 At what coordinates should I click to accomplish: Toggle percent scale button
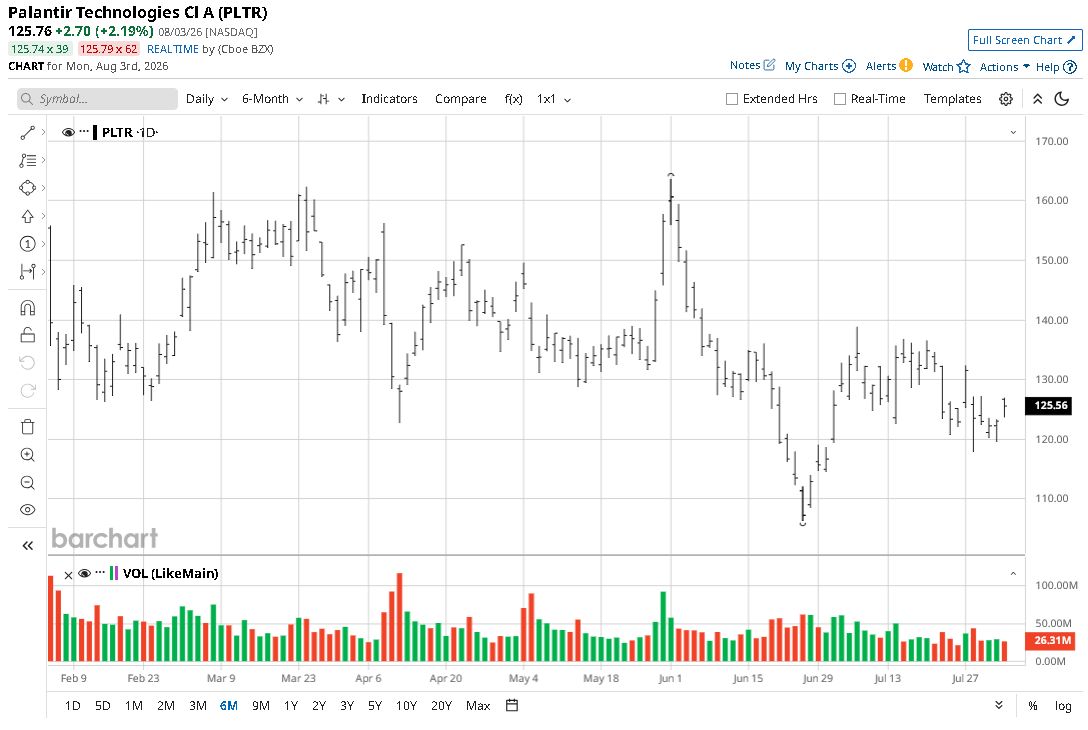click(x=1032, y=706)
